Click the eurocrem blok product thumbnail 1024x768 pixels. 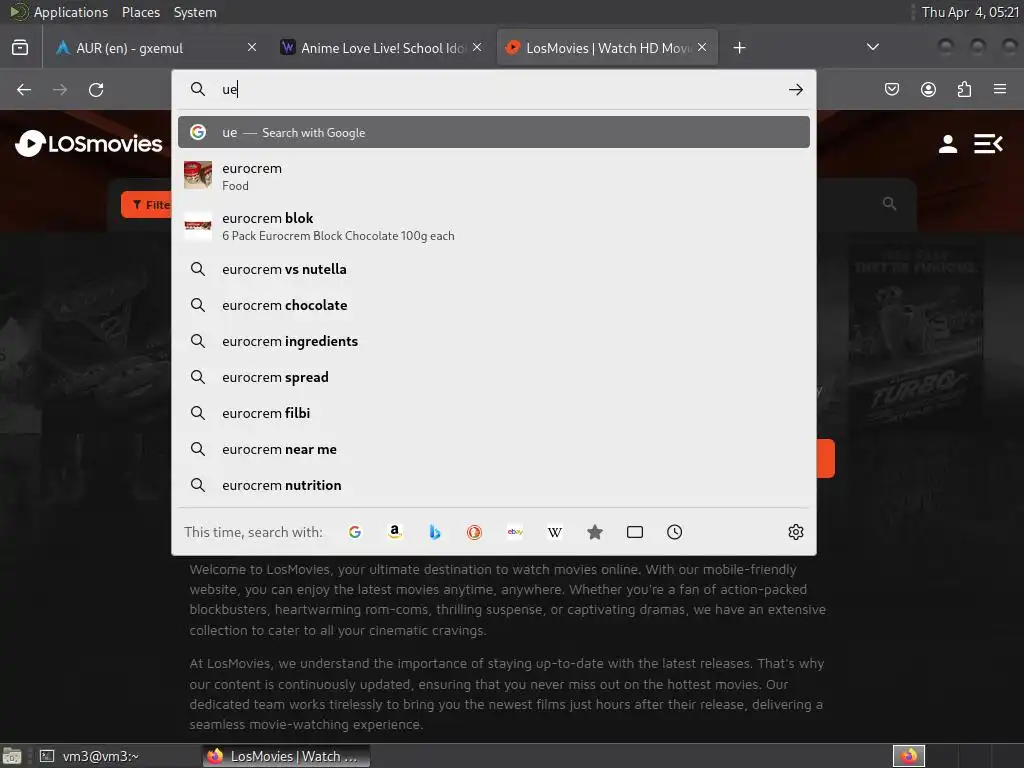click(x=198, y=225)
